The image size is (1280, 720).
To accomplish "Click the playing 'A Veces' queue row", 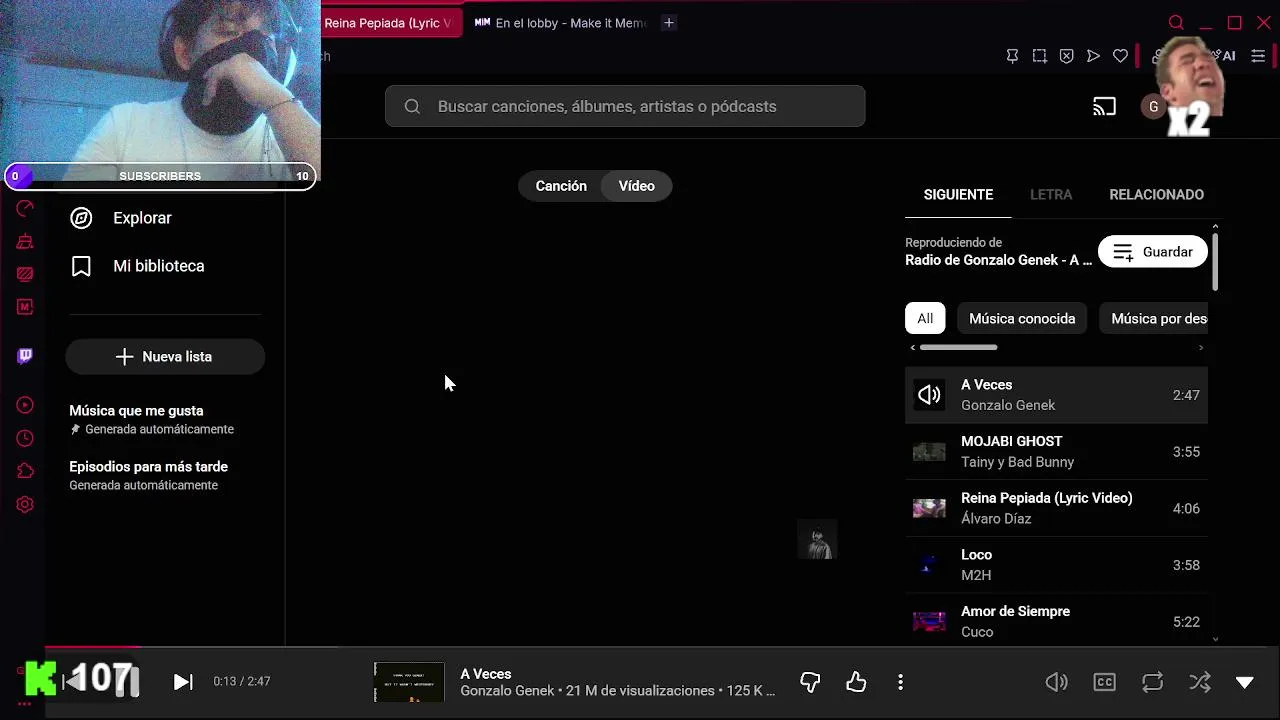I will [1056, 395].
